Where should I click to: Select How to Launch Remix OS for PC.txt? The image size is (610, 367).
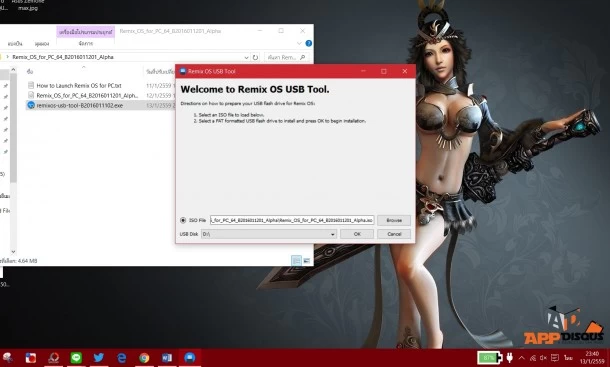(x=79, y=85)
